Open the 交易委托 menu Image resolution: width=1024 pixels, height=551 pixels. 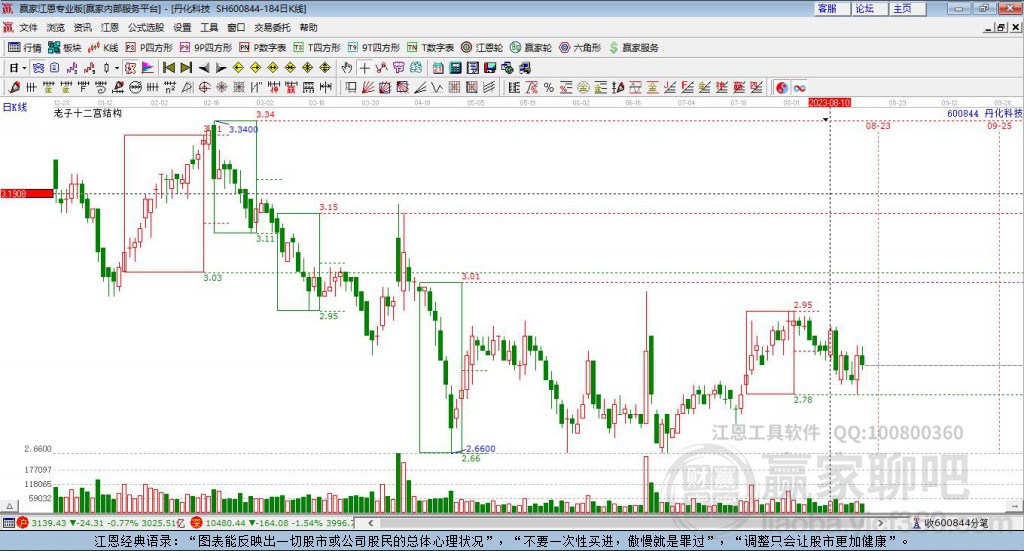272,27
